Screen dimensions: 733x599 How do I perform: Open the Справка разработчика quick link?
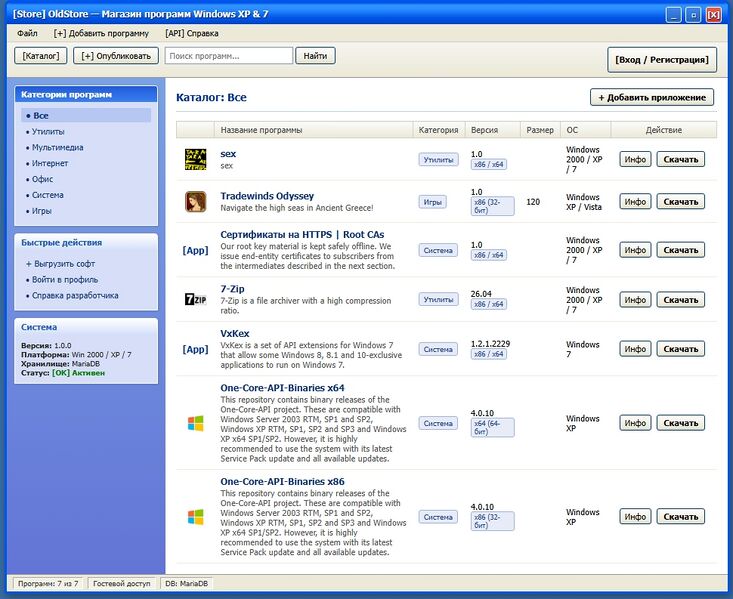coord(75,296)
